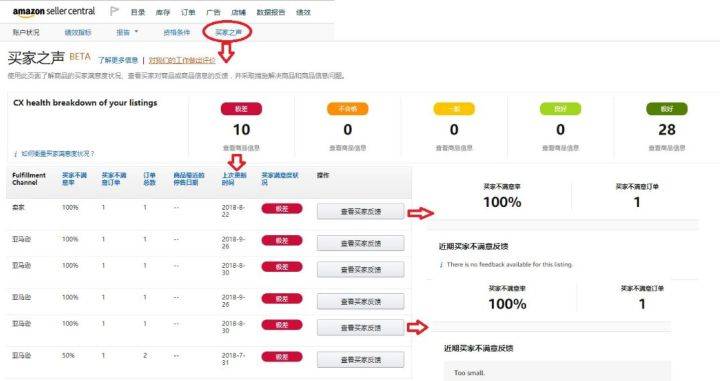Open the 如何衡量买家满意度状况 help link

(57, 153)
